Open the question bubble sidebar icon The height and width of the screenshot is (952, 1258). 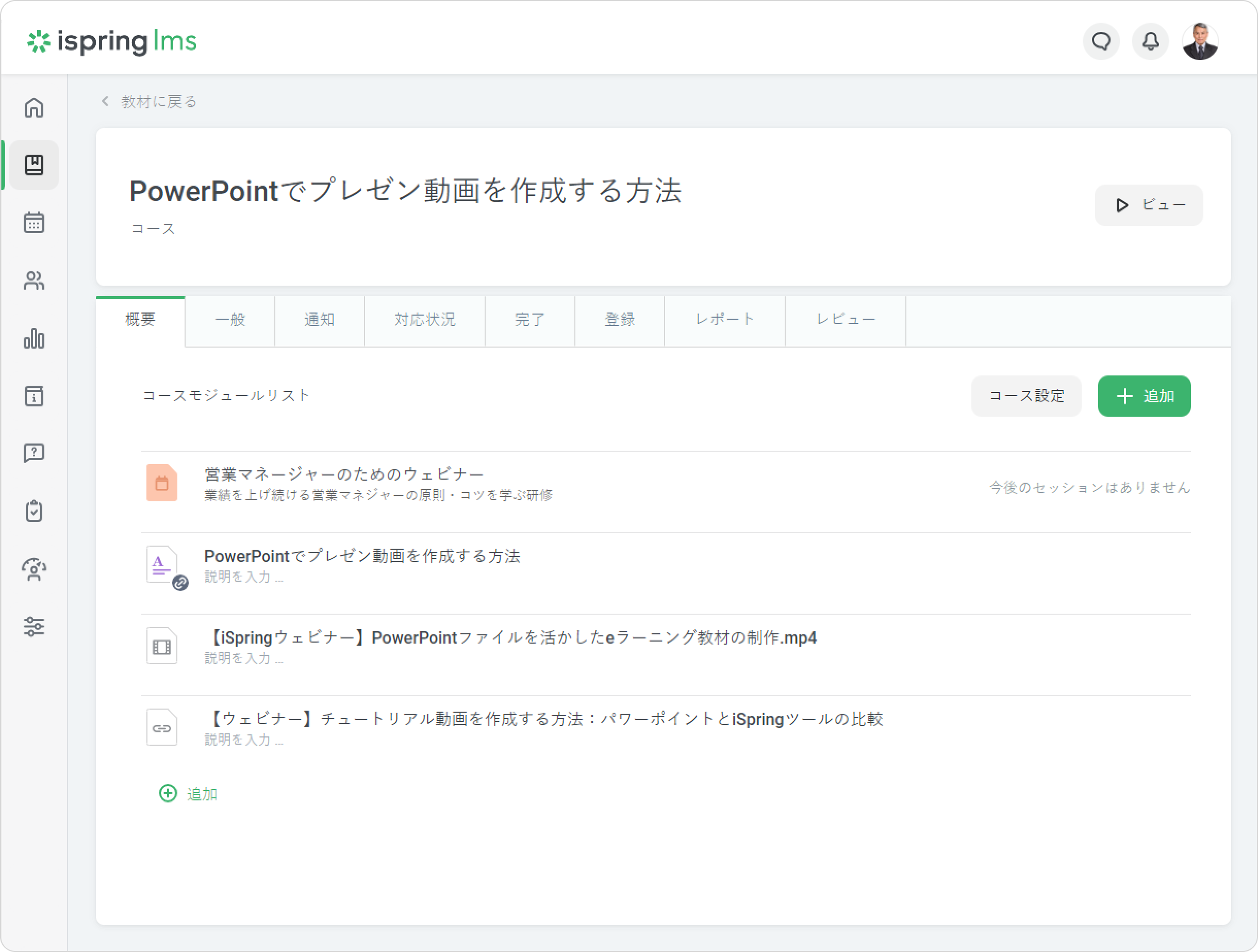[x=34, y=453]
